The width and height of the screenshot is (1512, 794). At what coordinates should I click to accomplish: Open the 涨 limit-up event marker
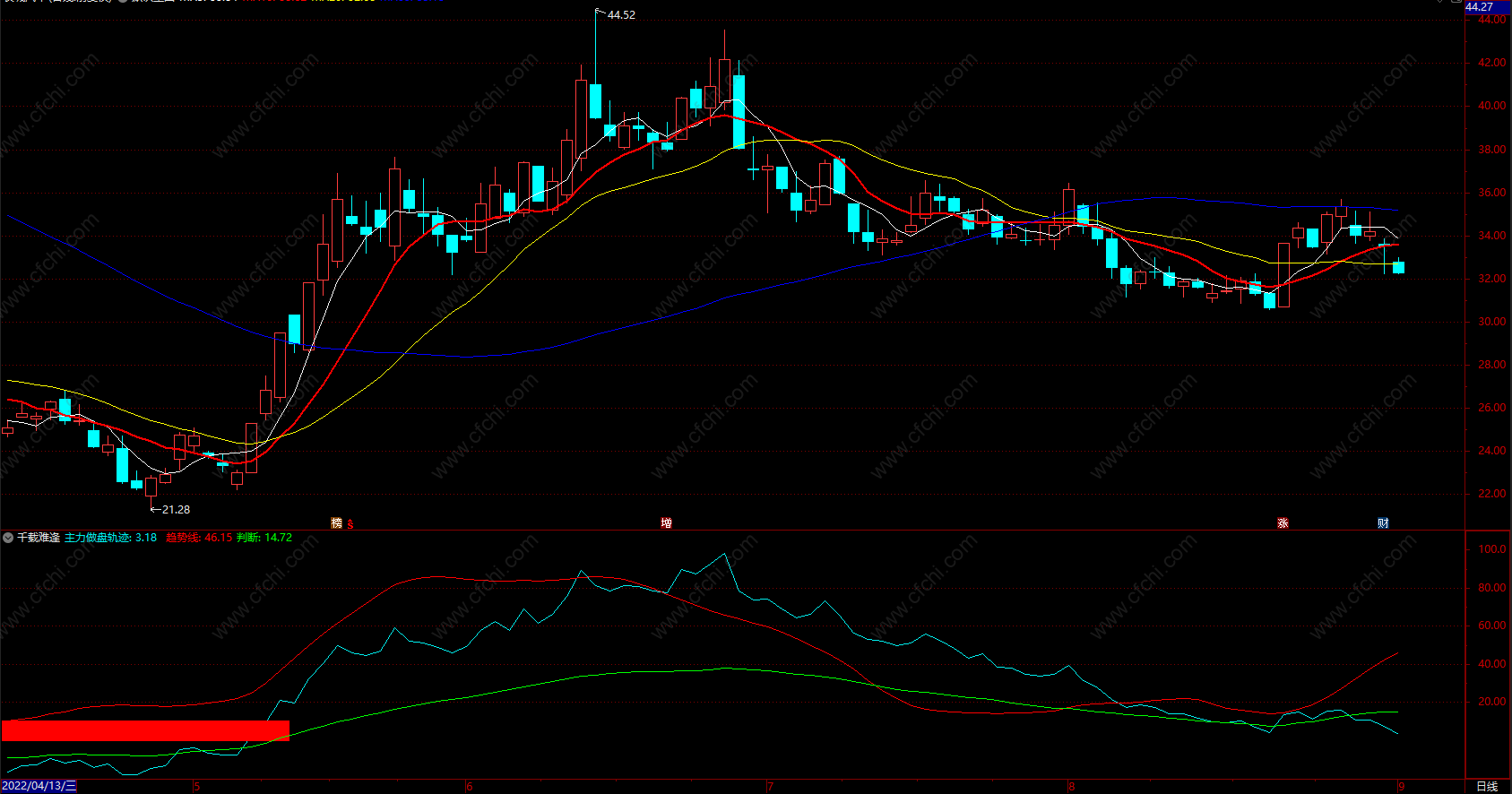(1283, 523)
